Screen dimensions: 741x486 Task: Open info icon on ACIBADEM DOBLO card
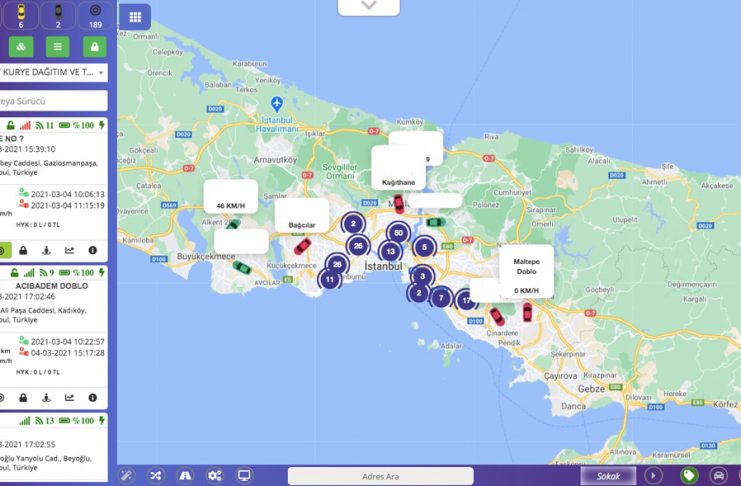click(93, 398)
